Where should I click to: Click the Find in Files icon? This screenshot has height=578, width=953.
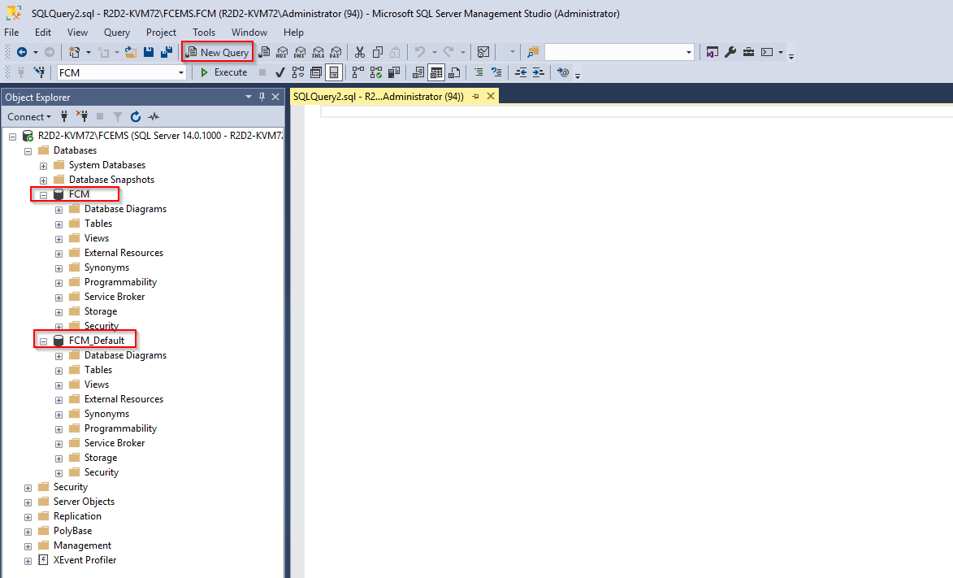pos(533,52)
